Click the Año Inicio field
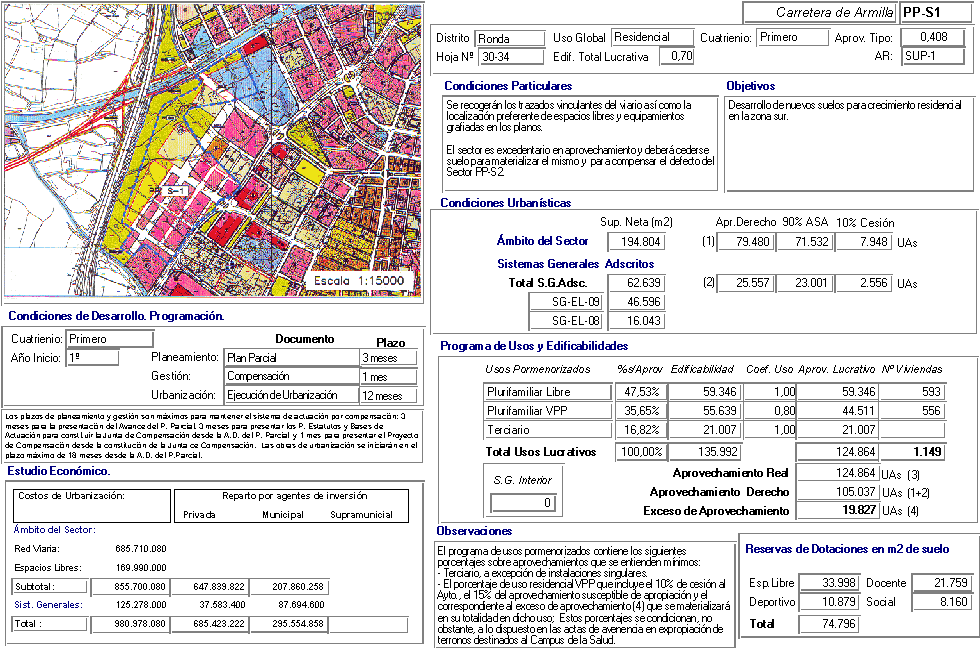Screen dimensions: 980x648 (x=93, y=357)
